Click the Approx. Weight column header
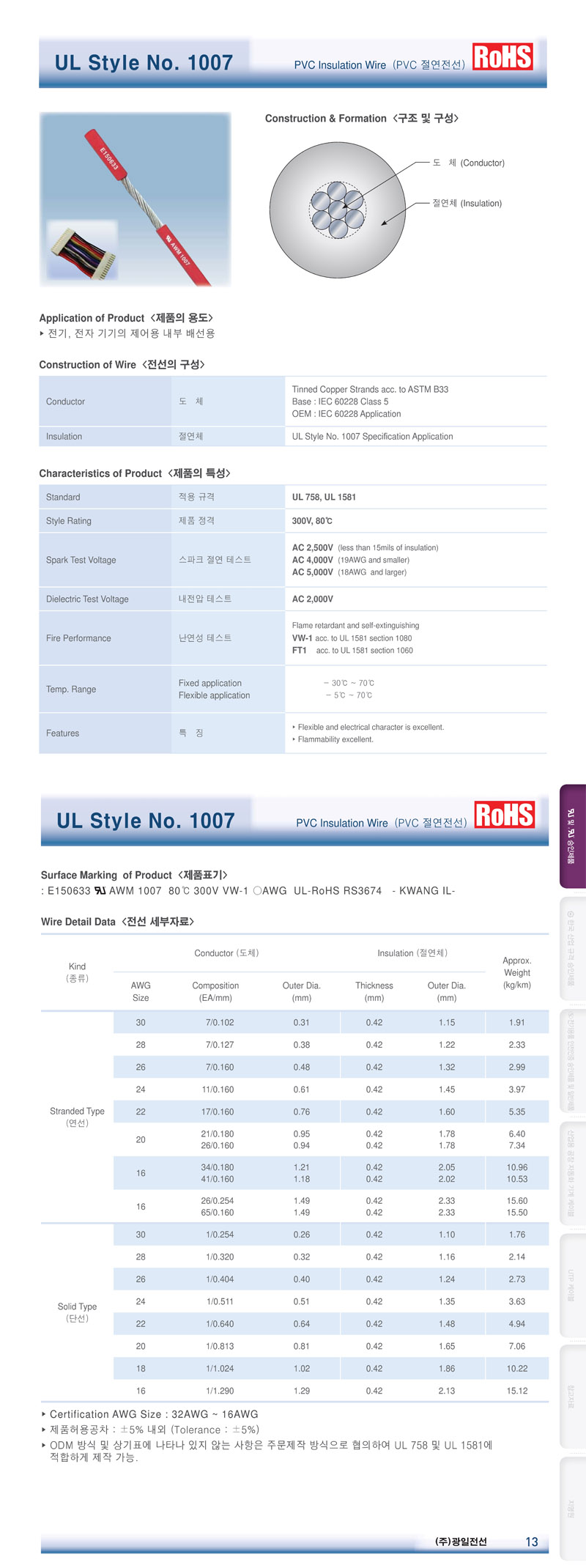Screen dimensions: 586x1568 tap(516, 972)
